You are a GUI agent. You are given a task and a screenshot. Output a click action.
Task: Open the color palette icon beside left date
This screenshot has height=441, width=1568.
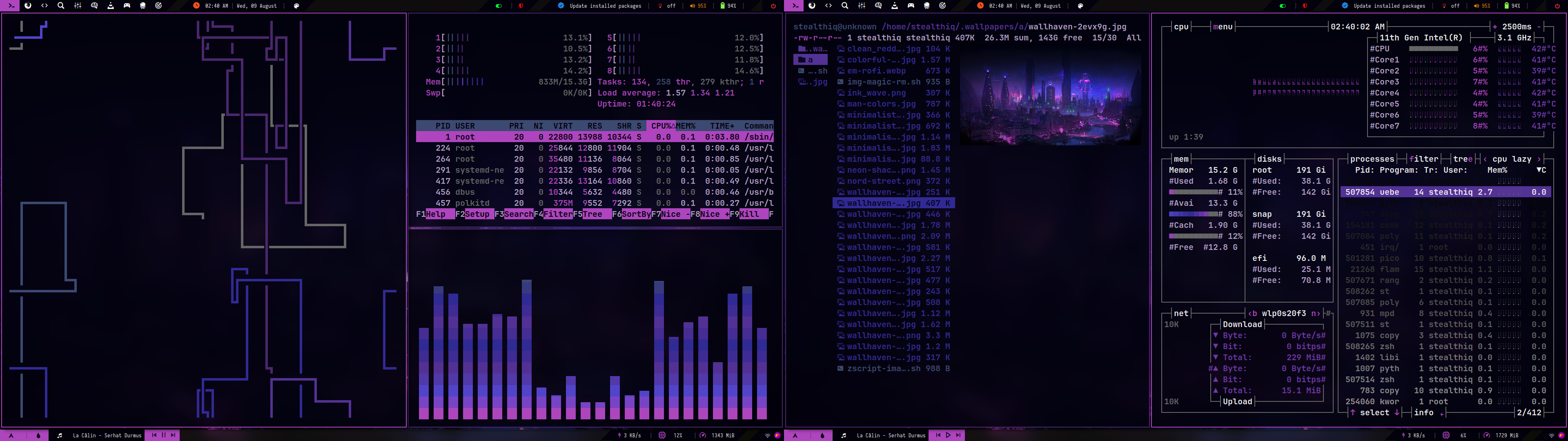point(296,5)
